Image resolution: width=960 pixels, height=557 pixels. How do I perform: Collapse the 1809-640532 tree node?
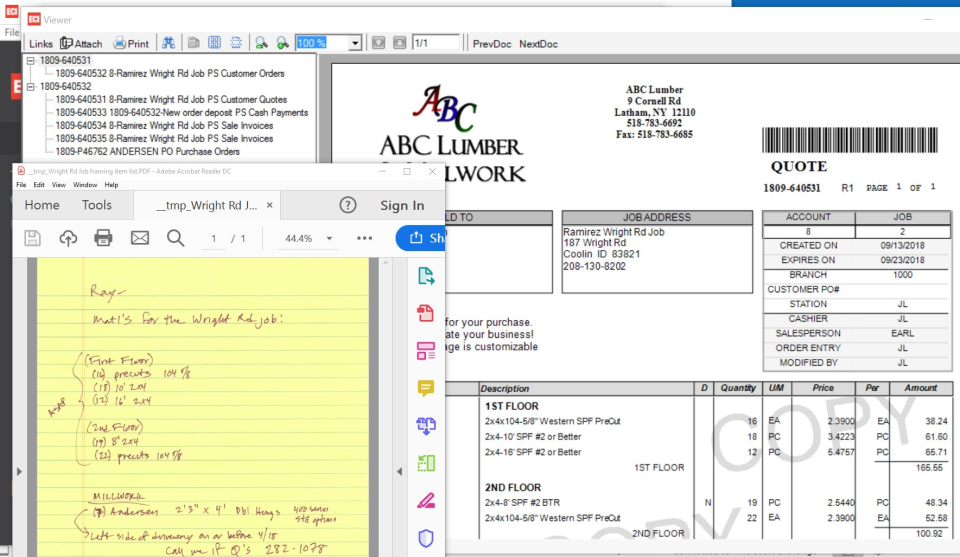pos(31,86)
